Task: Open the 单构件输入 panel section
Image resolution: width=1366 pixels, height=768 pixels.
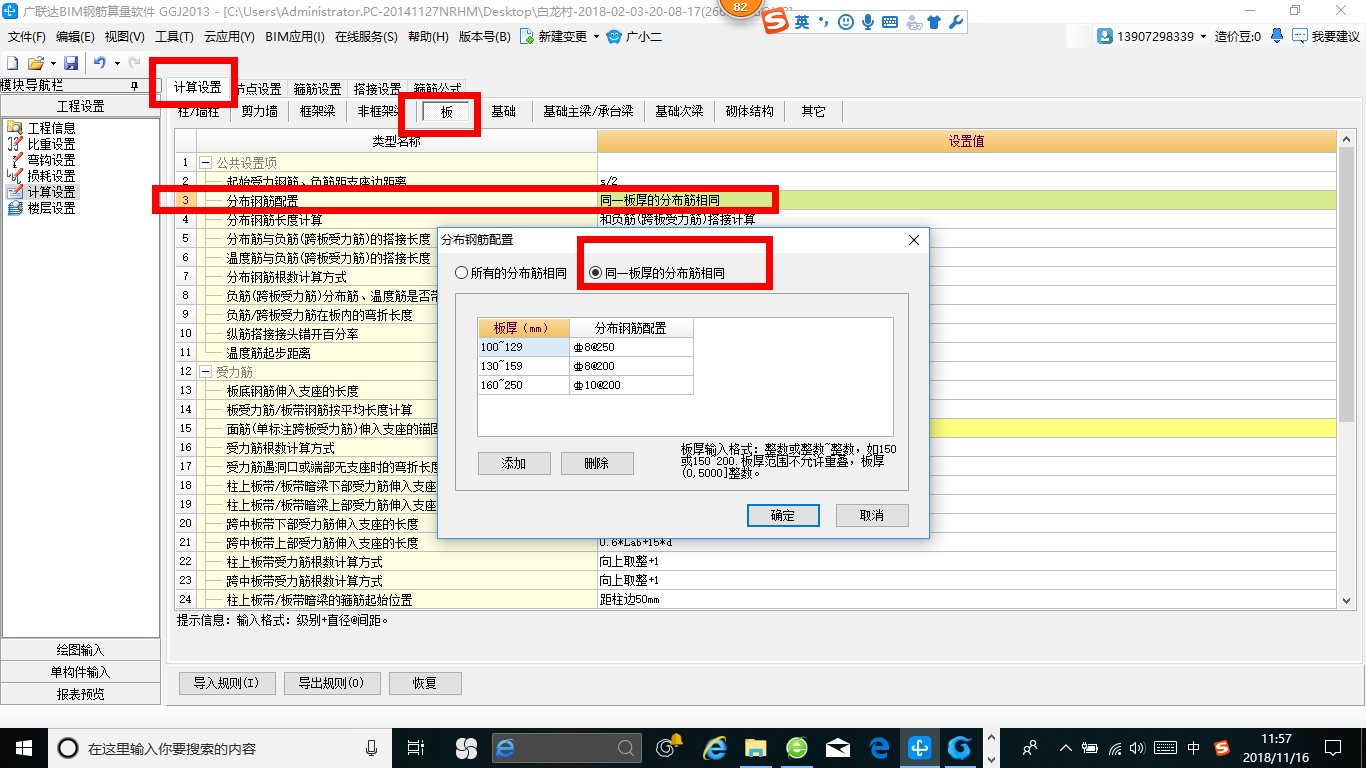Action: pyautogui.click(x=80, y=672)
